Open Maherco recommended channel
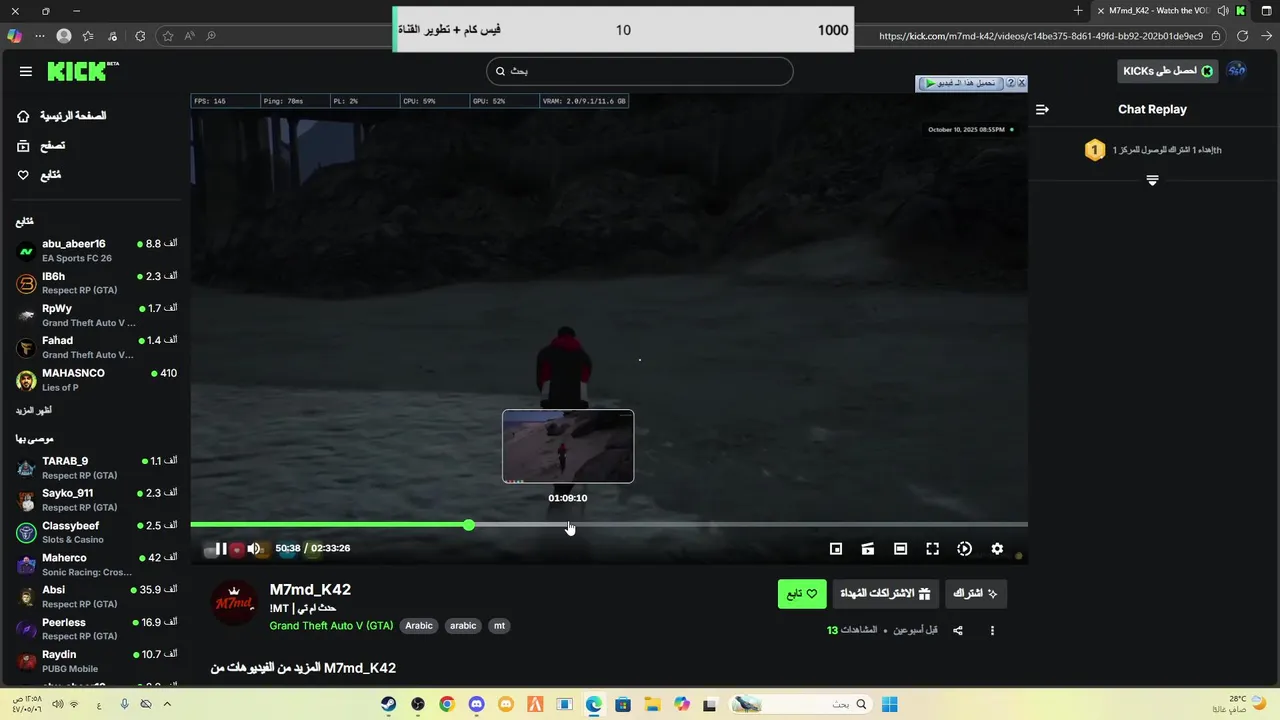The height and width of the screenshot is (720, 1280). [96, 565]
